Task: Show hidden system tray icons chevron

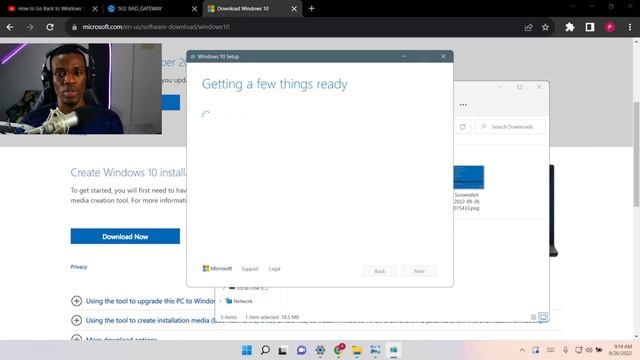Action: 522,350
